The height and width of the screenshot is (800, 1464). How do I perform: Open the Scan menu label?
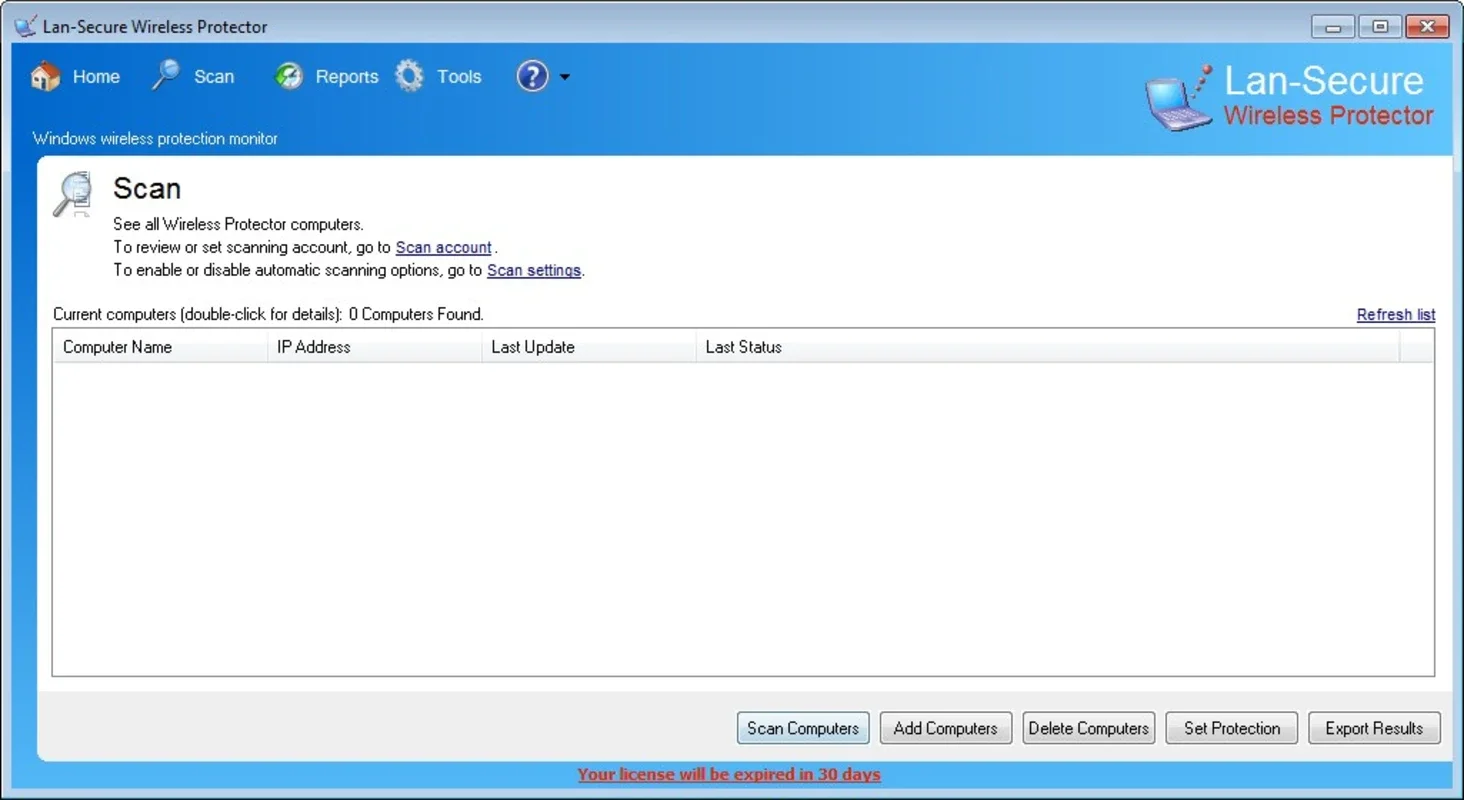pos(214,77)
